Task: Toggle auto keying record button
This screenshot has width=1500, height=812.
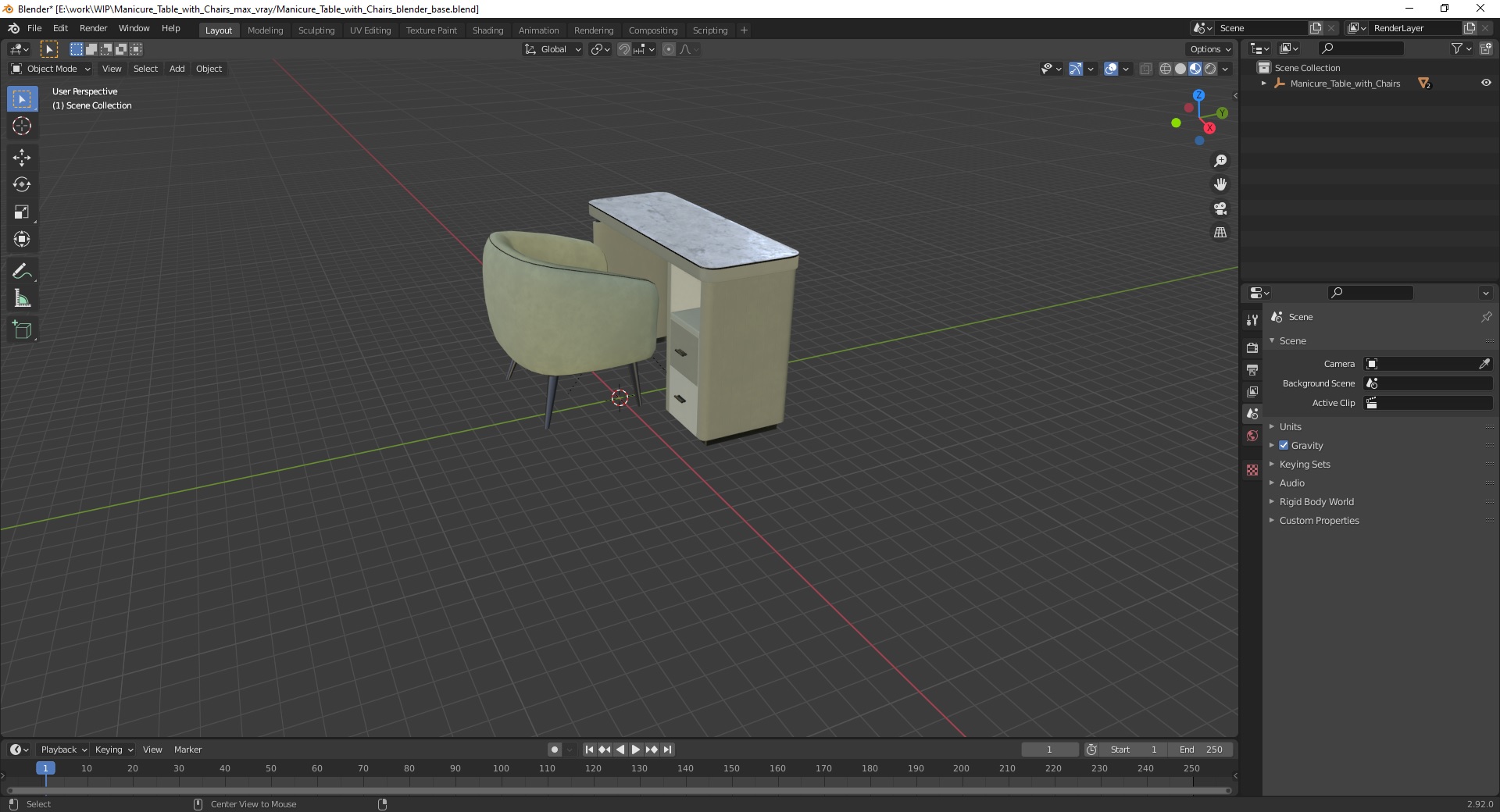Action: pyautogui.click(x=555, y=750)
